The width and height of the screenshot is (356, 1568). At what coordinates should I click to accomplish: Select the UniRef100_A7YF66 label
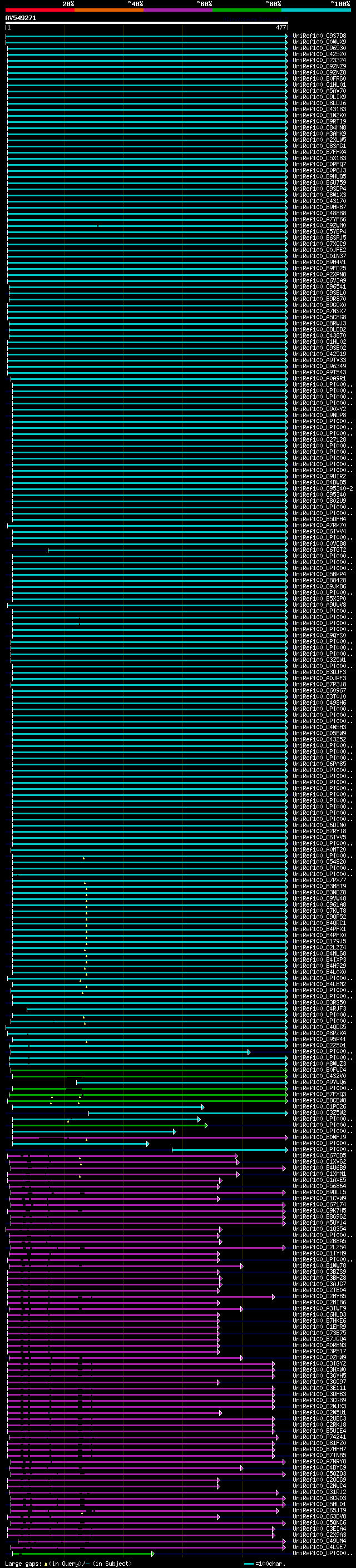[x=319, y=219]
